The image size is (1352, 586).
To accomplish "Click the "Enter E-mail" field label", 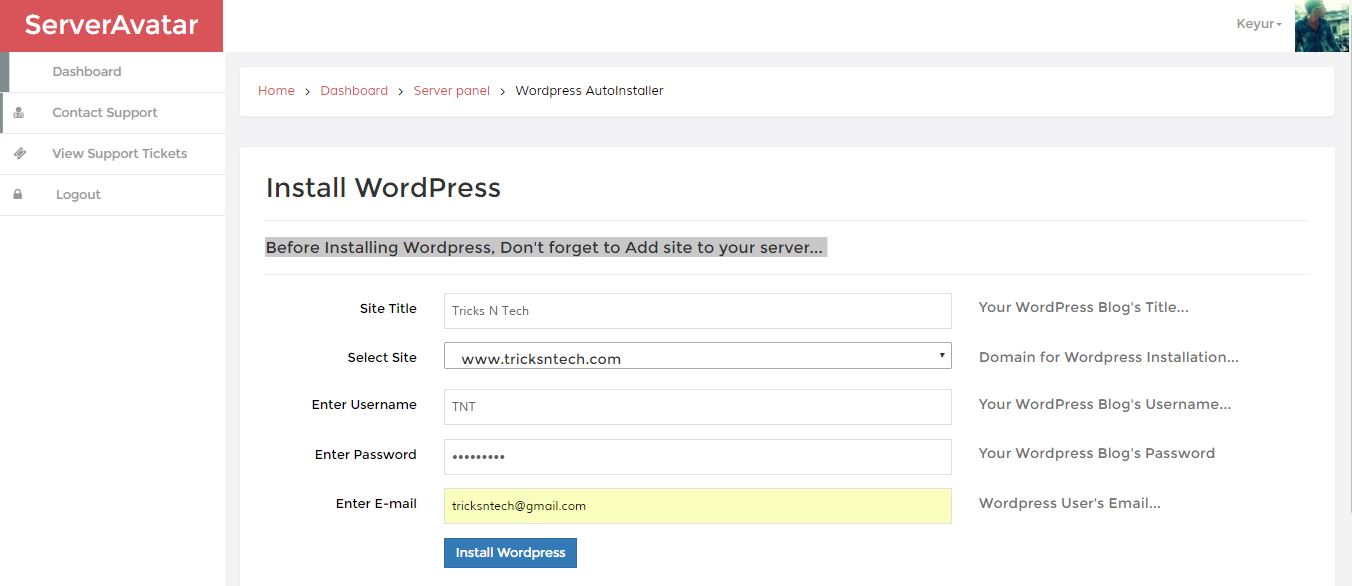I will coord(376,504).
